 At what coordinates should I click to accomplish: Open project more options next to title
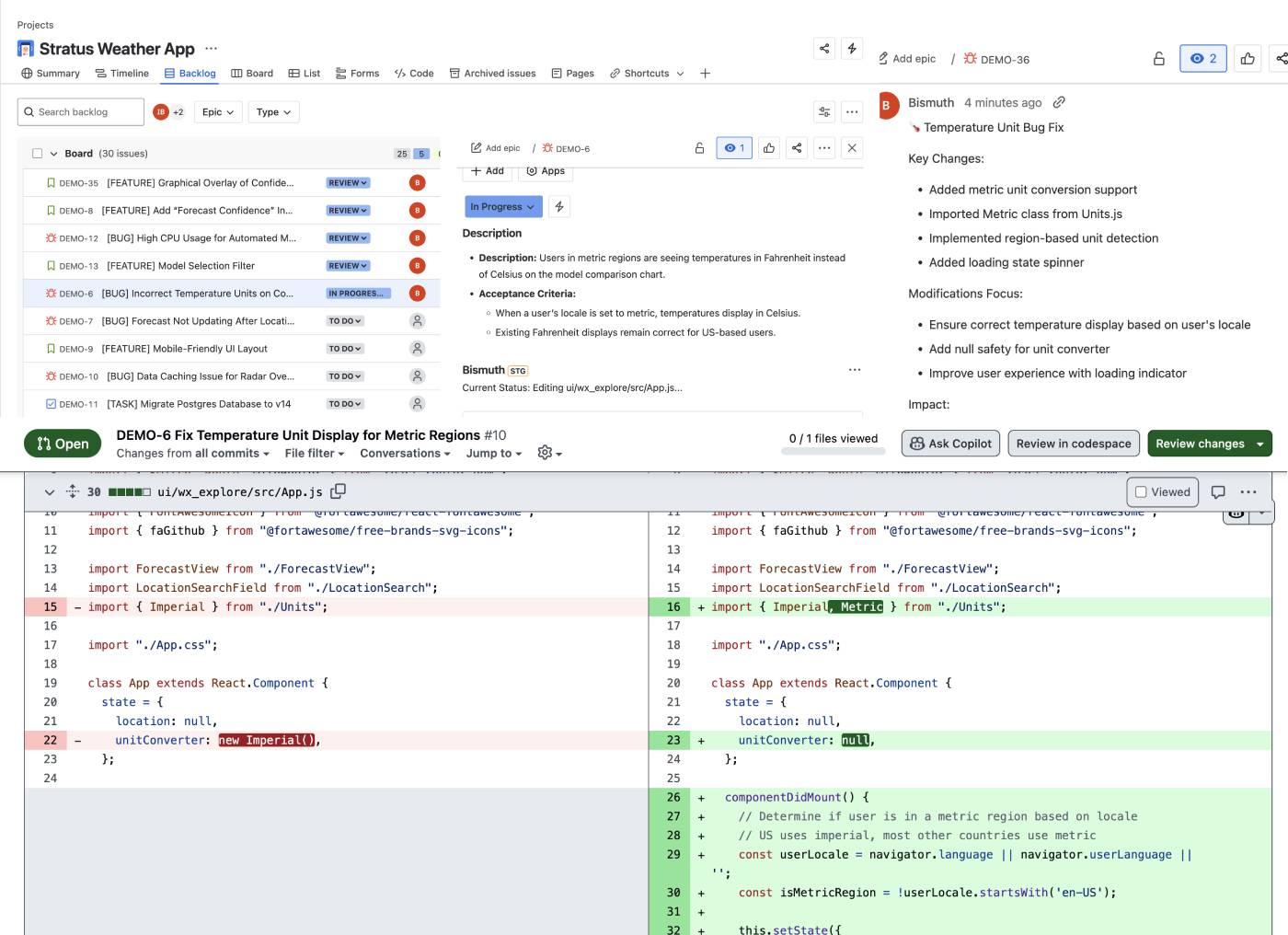tap(212, 49)
